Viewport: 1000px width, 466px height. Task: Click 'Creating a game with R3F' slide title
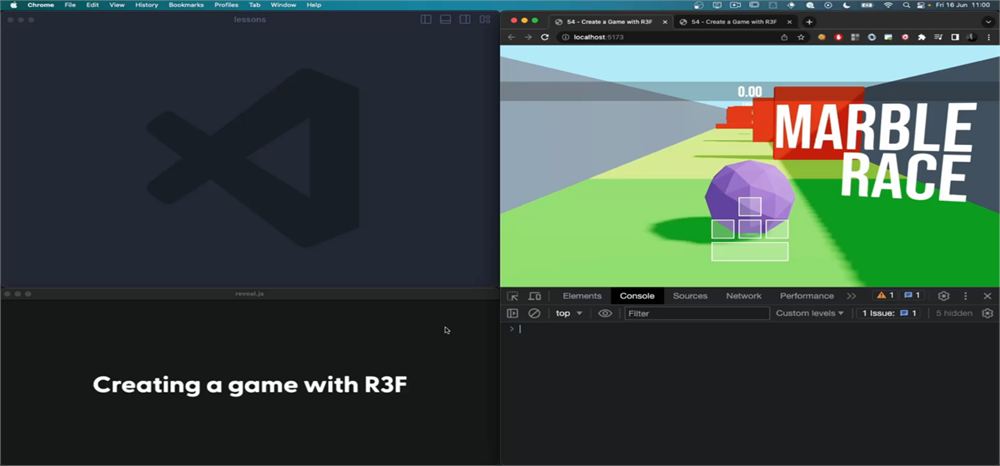[249, 385]
